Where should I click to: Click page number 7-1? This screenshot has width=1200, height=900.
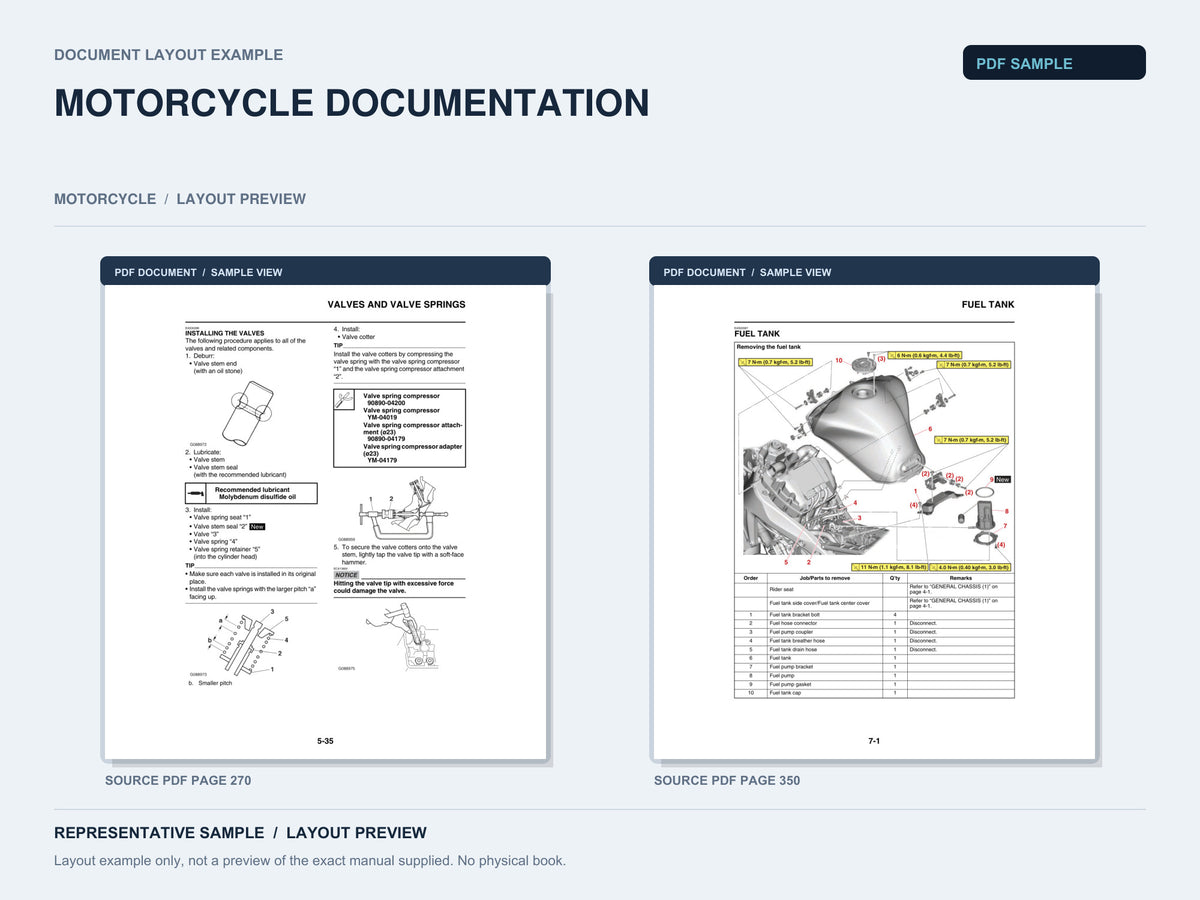click(x=874, y=741)
